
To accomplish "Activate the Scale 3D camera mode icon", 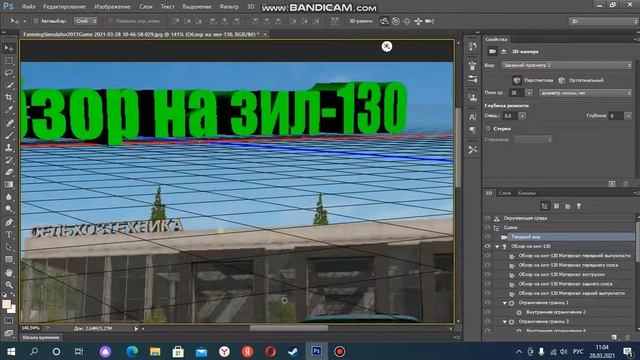I will tap(430, 21).
